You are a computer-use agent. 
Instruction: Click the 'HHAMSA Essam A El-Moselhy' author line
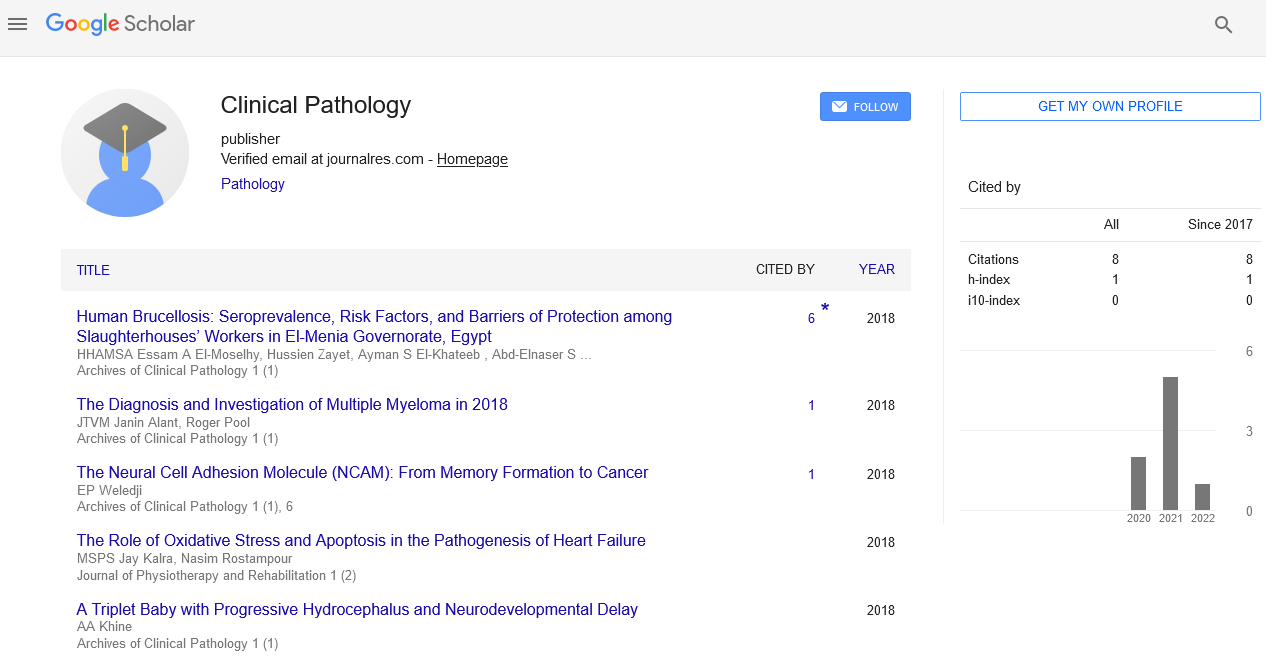(x=334, y=355)
